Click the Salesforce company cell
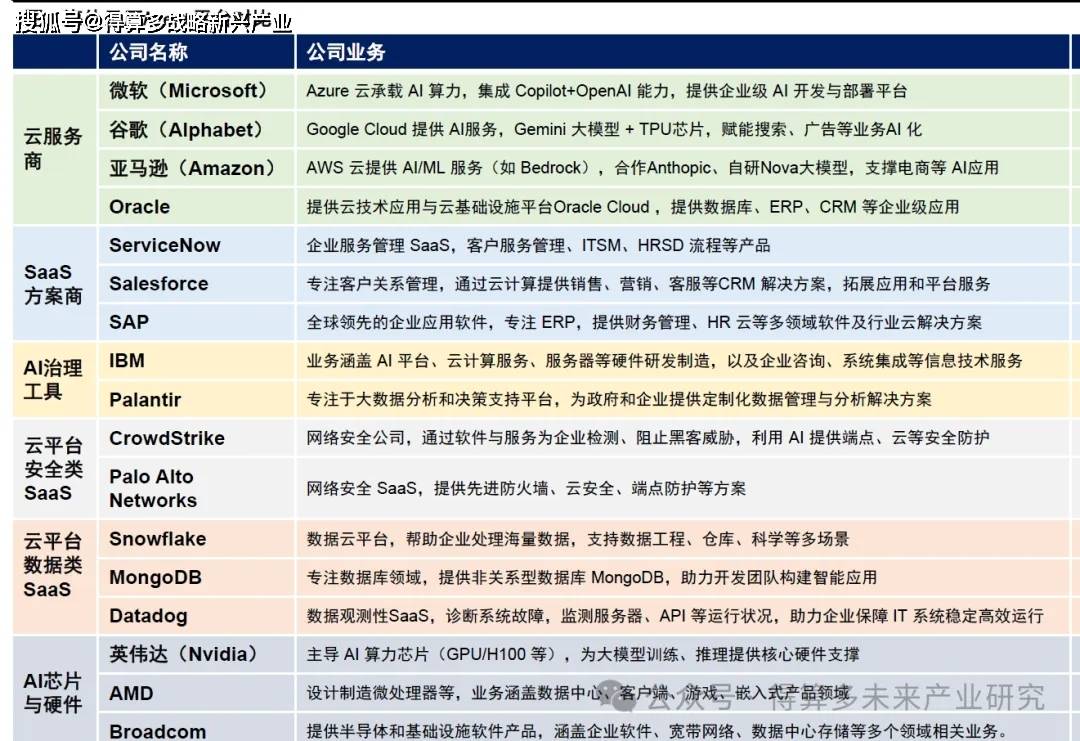The height and width of the screenshot is (741, 1080). (159, 284)
